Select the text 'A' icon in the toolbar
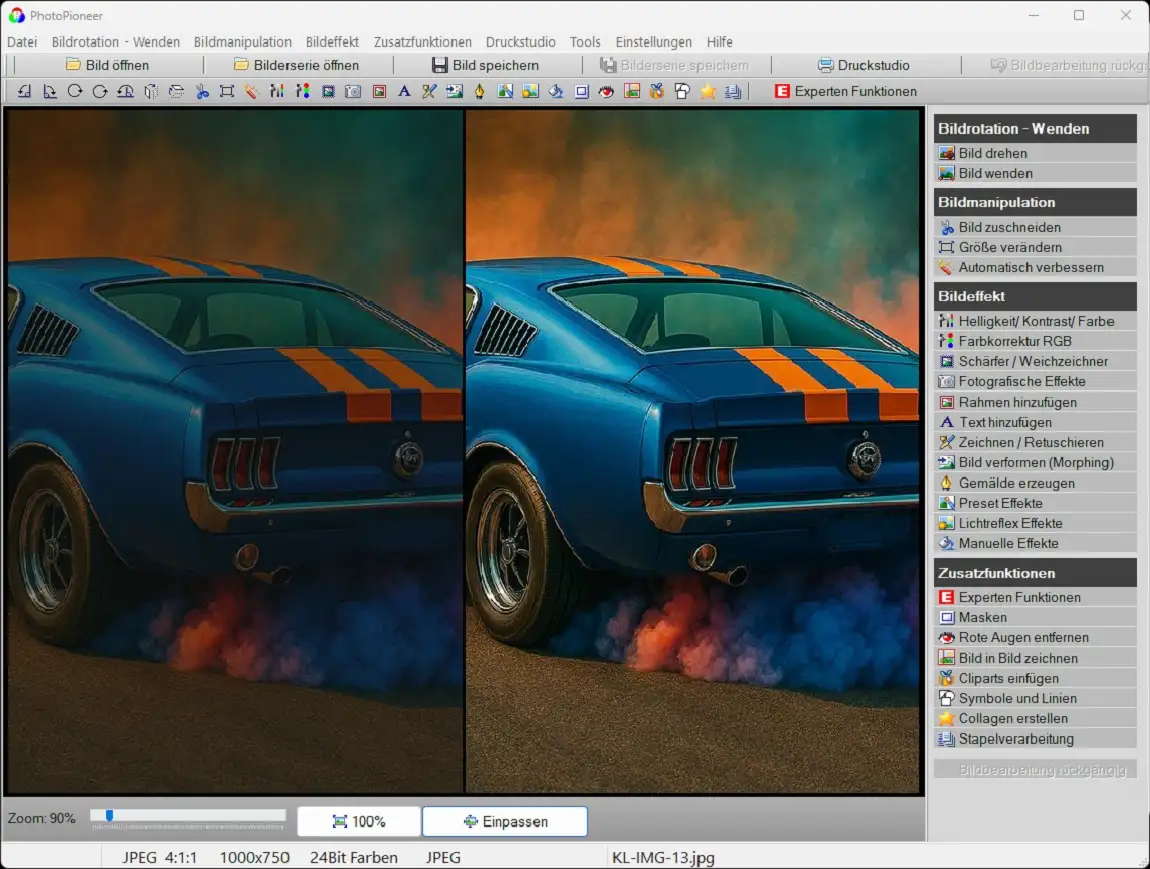 tap(404, 91)
